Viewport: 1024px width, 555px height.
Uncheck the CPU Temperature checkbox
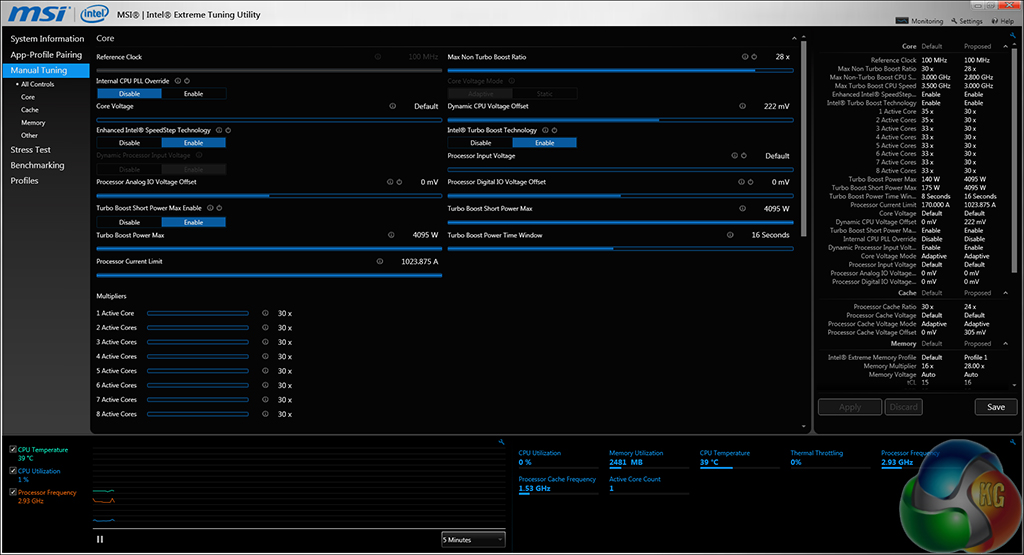[12, 451]
